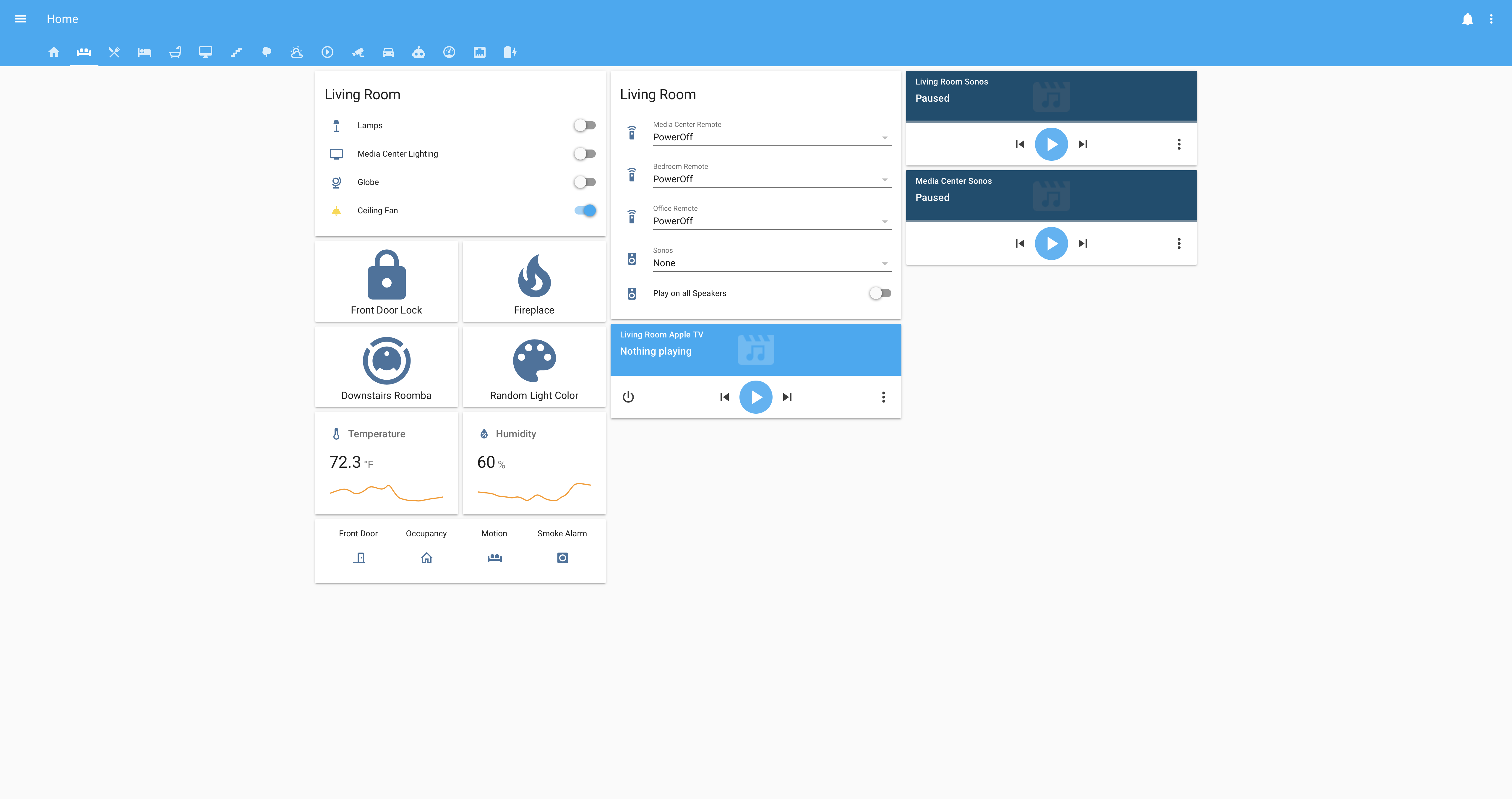Open the bedroom bed icon tab
This screenshot has height=799, width=1512.
145,52
